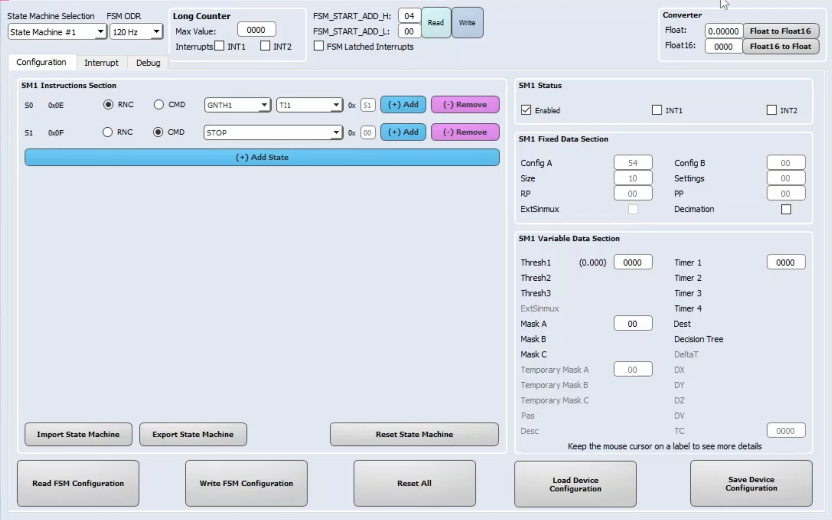Select RNC radio button for state S1

pos(108,132)
